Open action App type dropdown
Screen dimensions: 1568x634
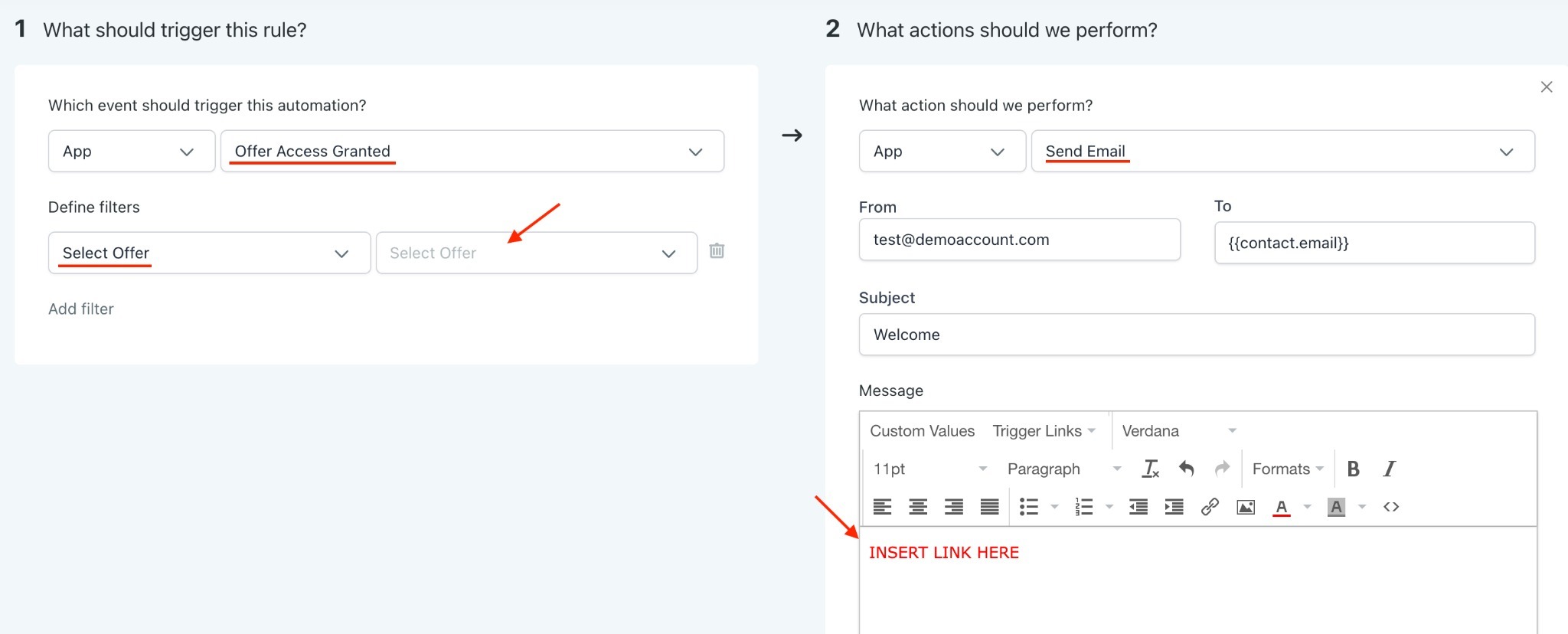942,151
